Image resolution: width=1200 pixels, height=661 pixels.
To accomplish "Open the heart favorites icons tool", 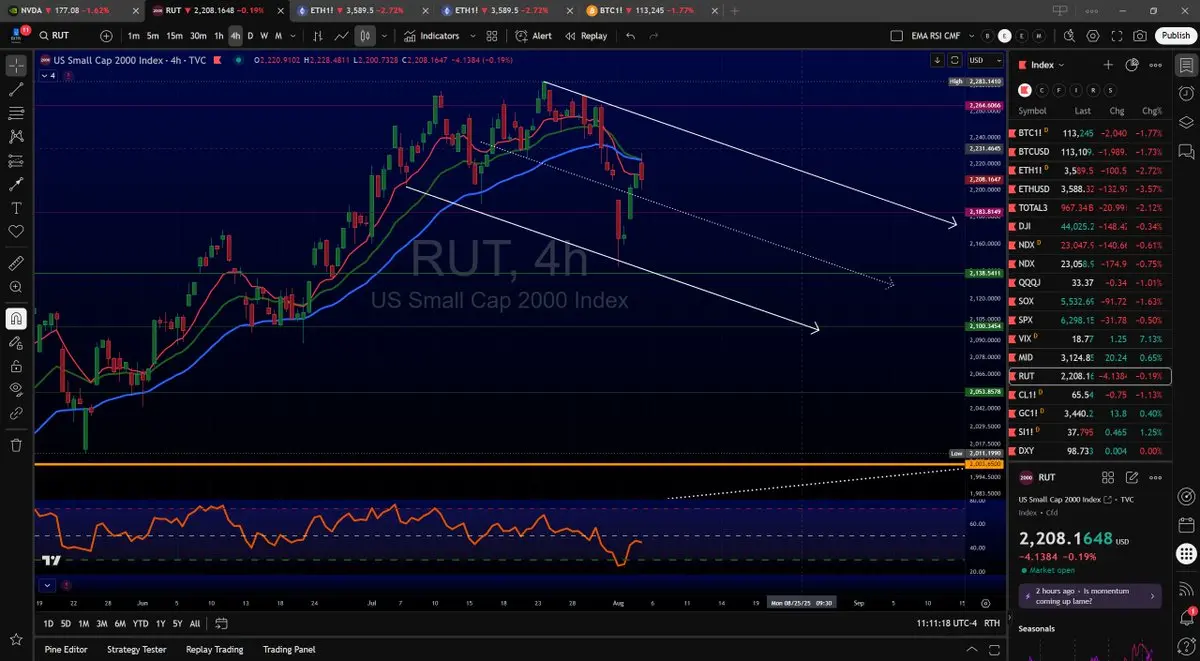I will point(16,231).
